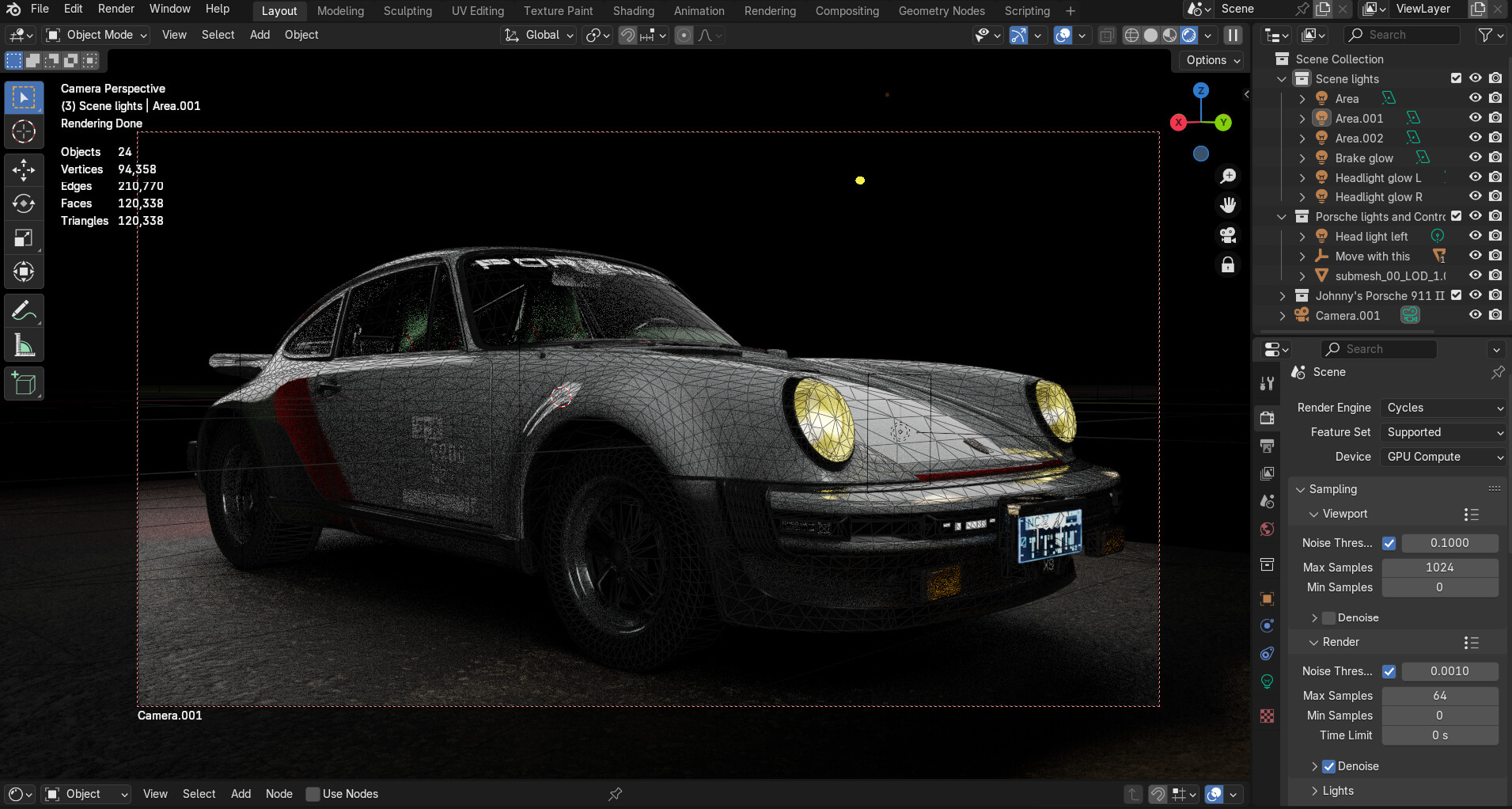Select the Annotate tool
Image resolution: width=1512 pixels, height=809 pixels.
coord(24,310)
